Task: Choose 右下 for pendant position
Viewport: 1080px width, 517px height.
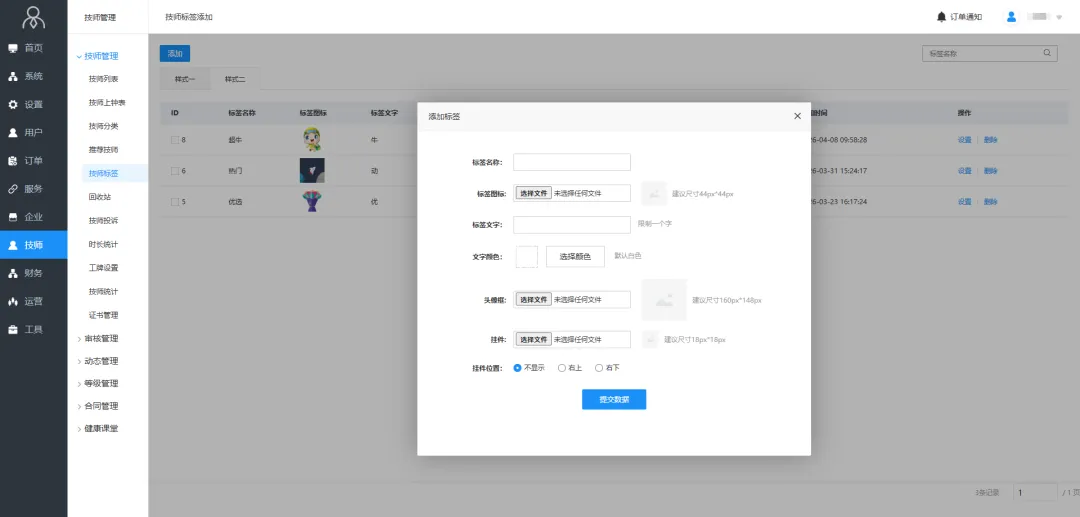Action: [x=599, y=368]
